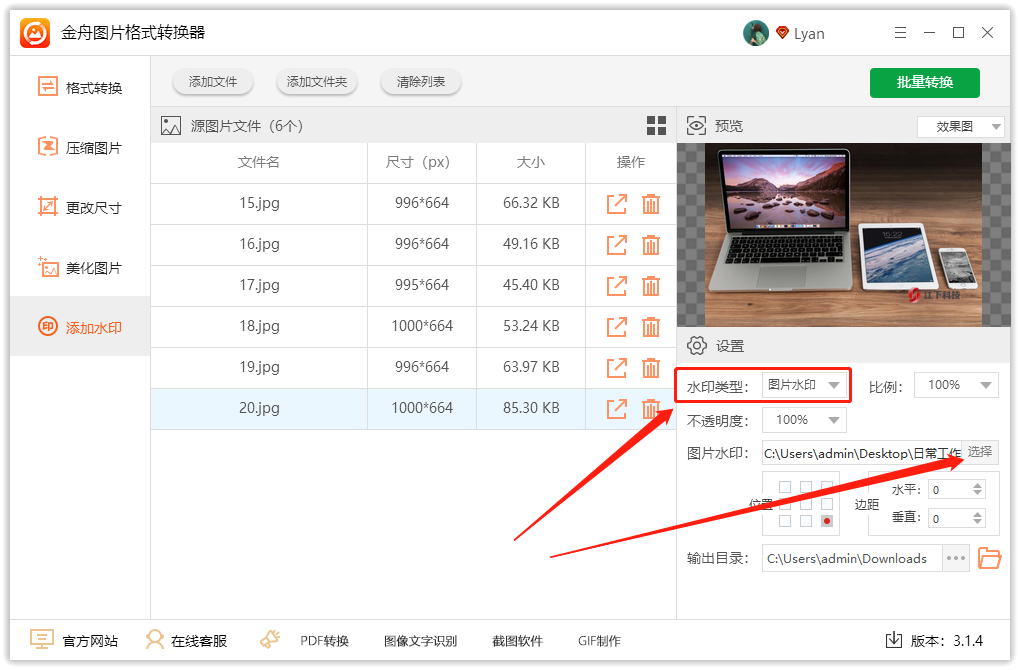Select top-left watermark position
1020x670 pixels.
pos(785,487)
